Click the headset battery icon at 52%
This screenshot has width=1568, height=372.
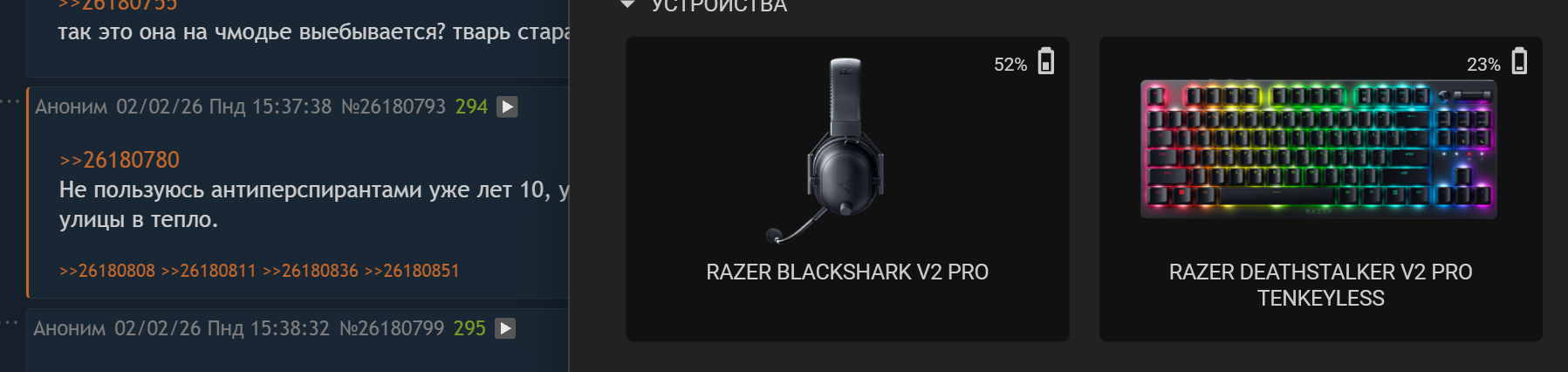pos(1046,61)
